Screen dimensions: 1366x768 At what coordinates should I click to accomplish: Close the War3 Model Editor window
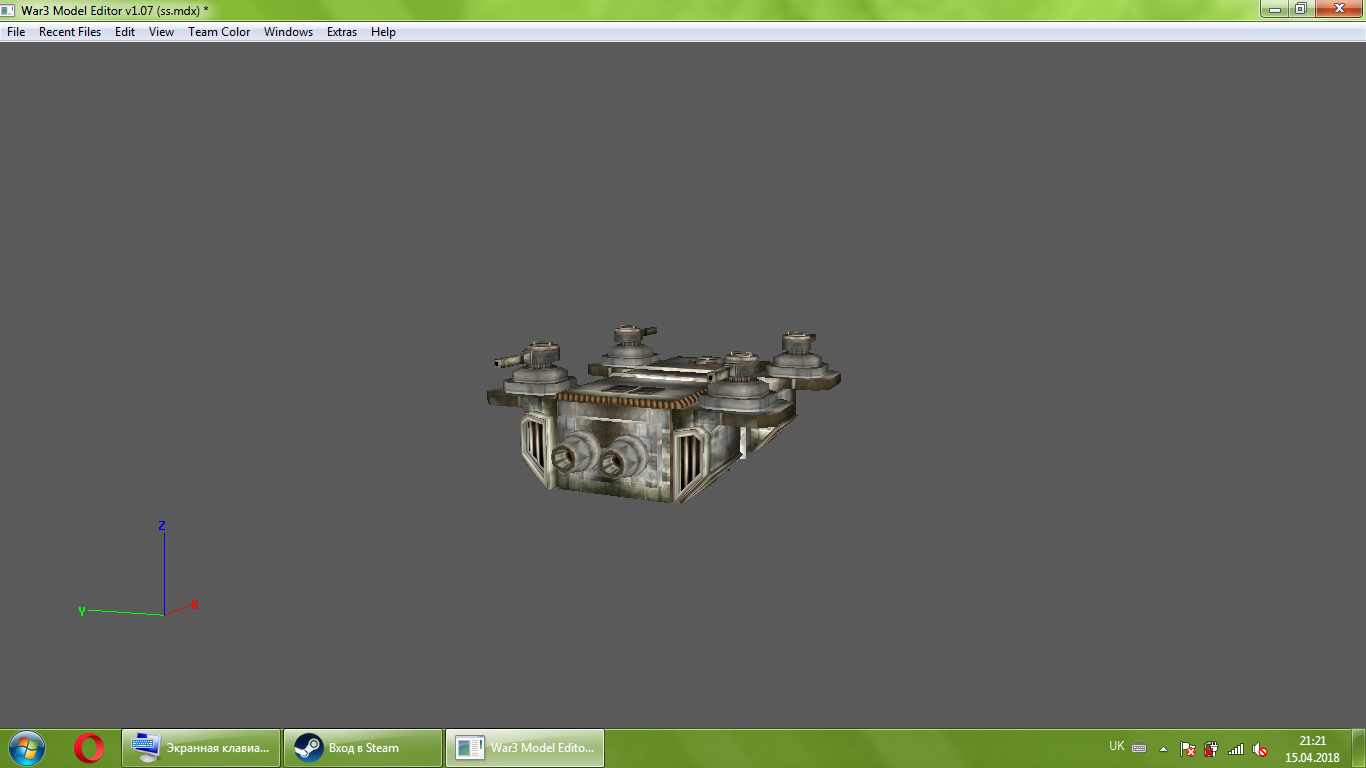(x=1337, y=8)
